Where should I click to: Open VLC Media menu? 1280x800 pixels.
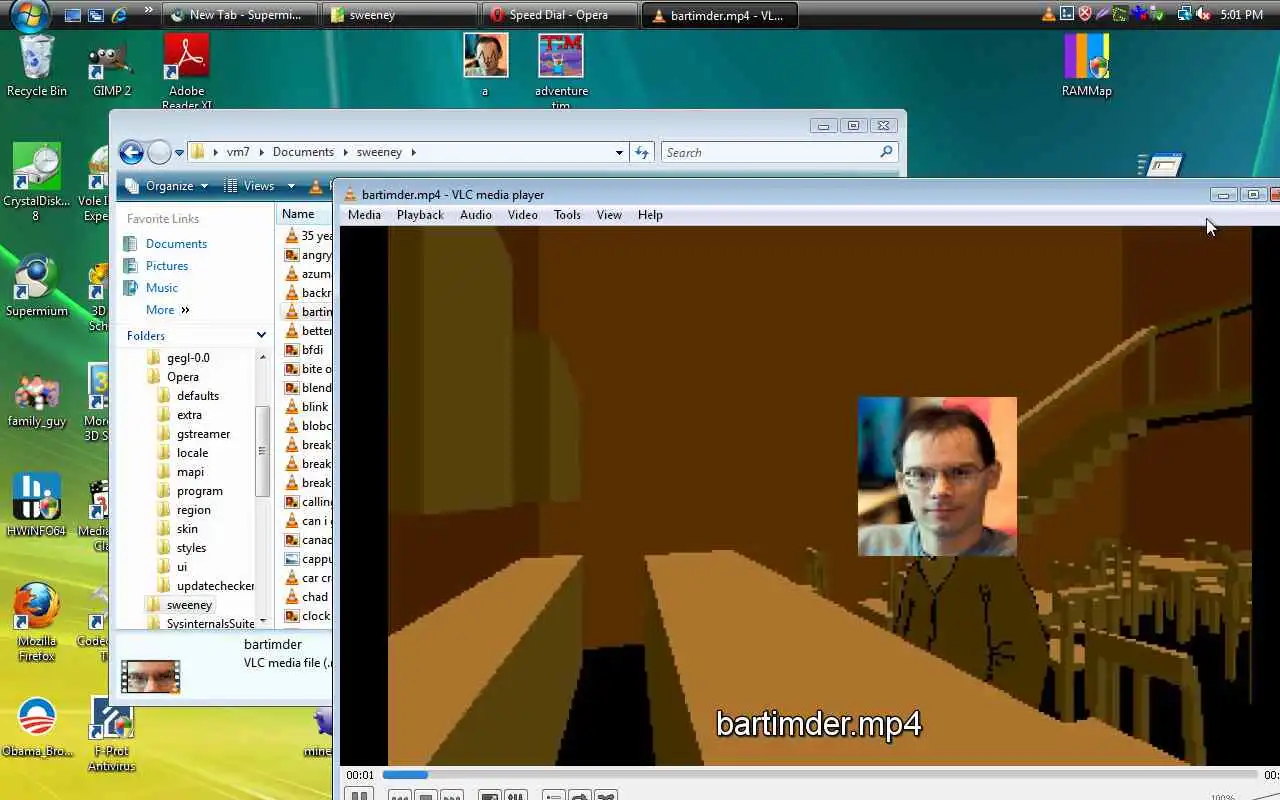[x=364, y=215]
